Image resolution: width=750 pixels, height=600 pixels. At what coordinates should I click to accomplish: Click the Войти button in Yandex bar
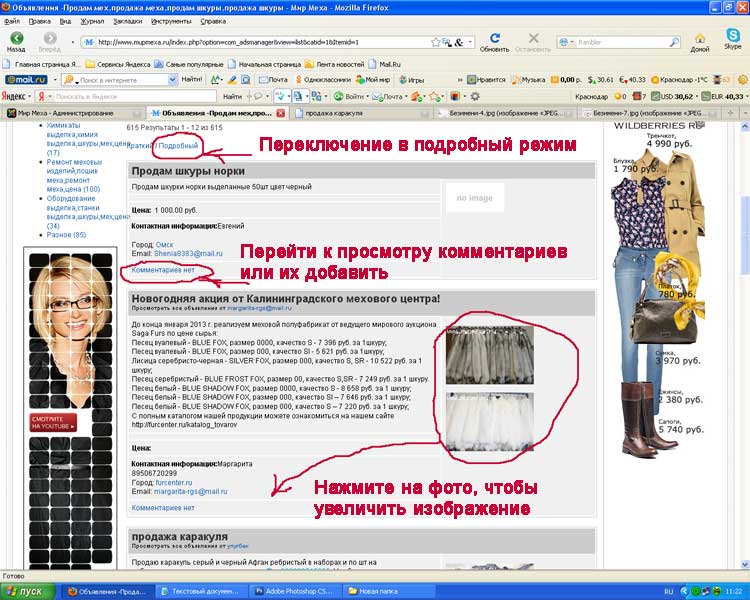pos(349,96)
